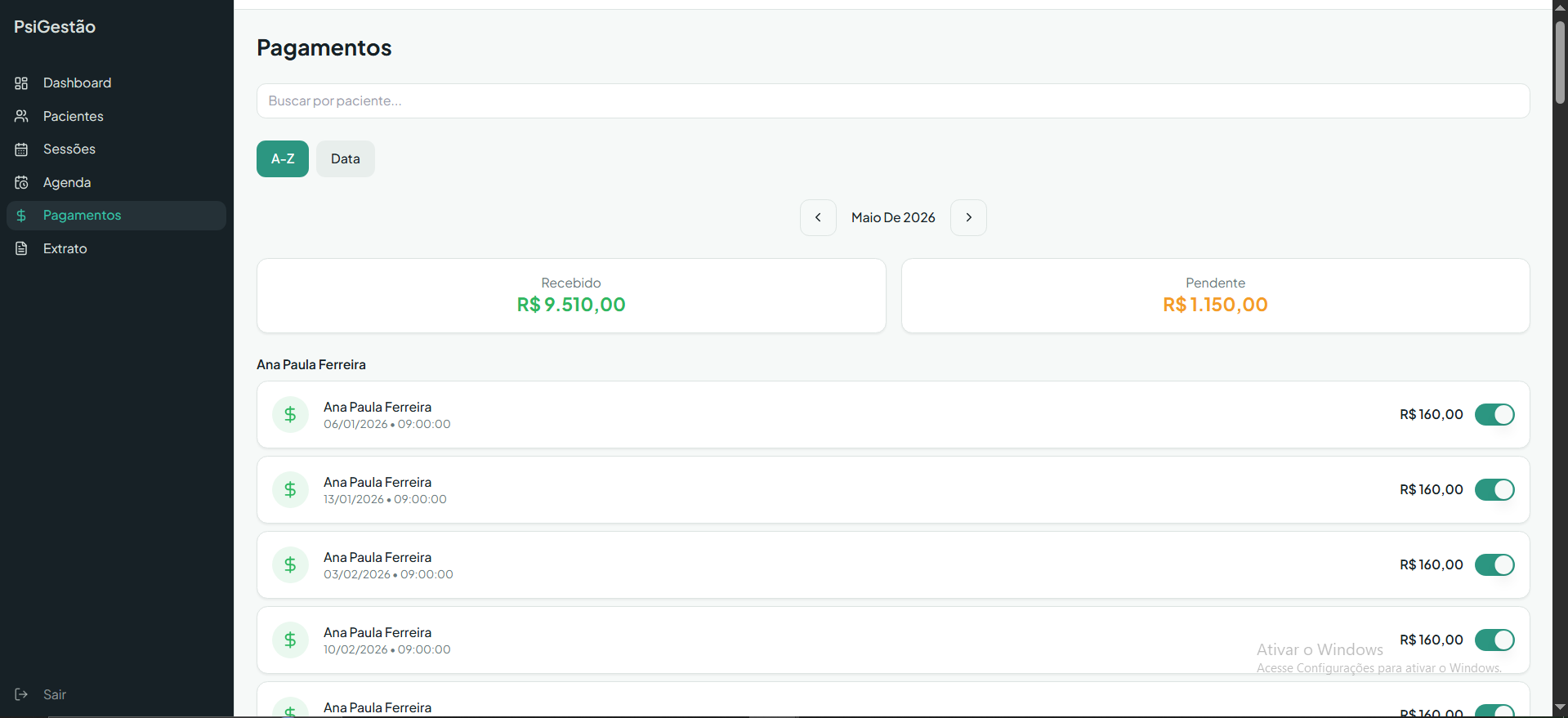Open Dashboard from sidebar menu

click(x=116, y=83)
